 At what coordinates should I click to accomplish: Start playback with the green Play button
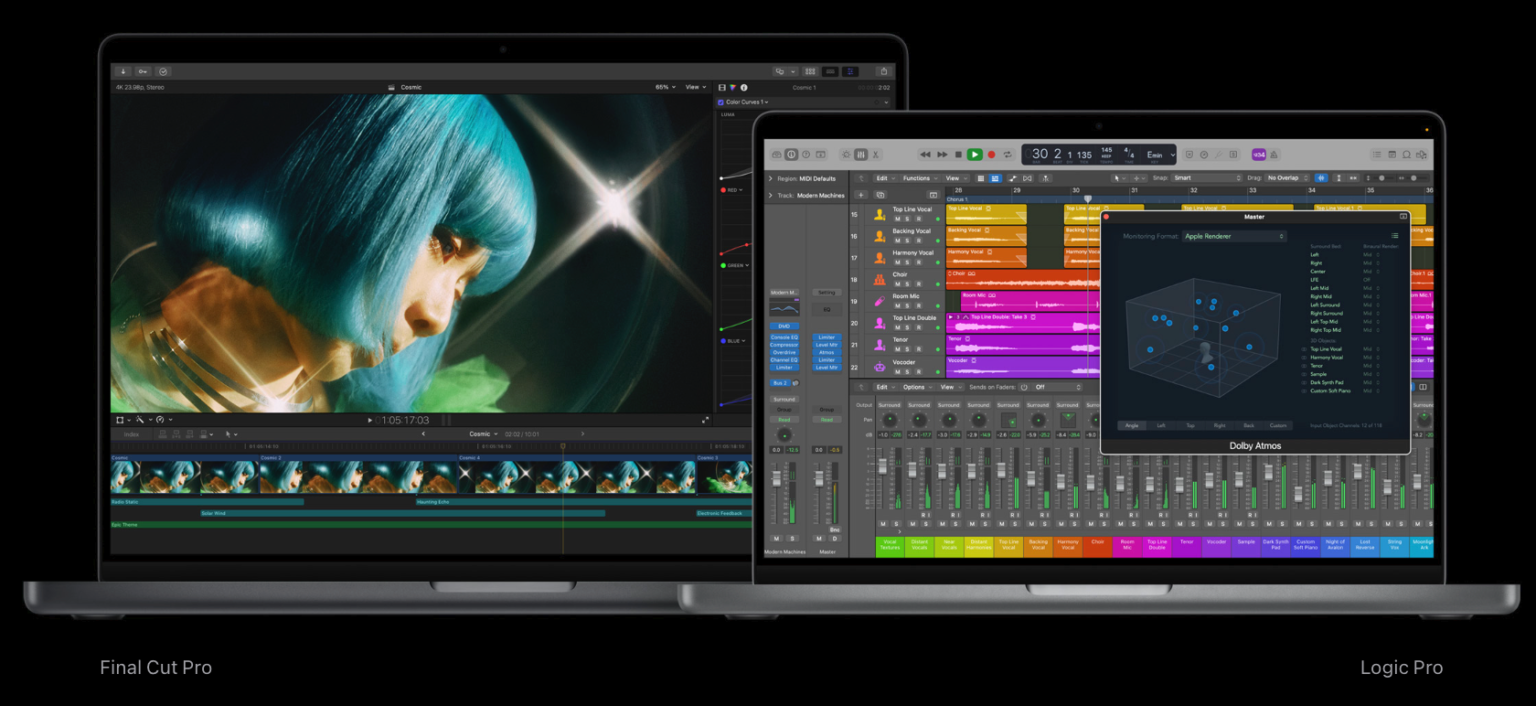tap(975, 154)
